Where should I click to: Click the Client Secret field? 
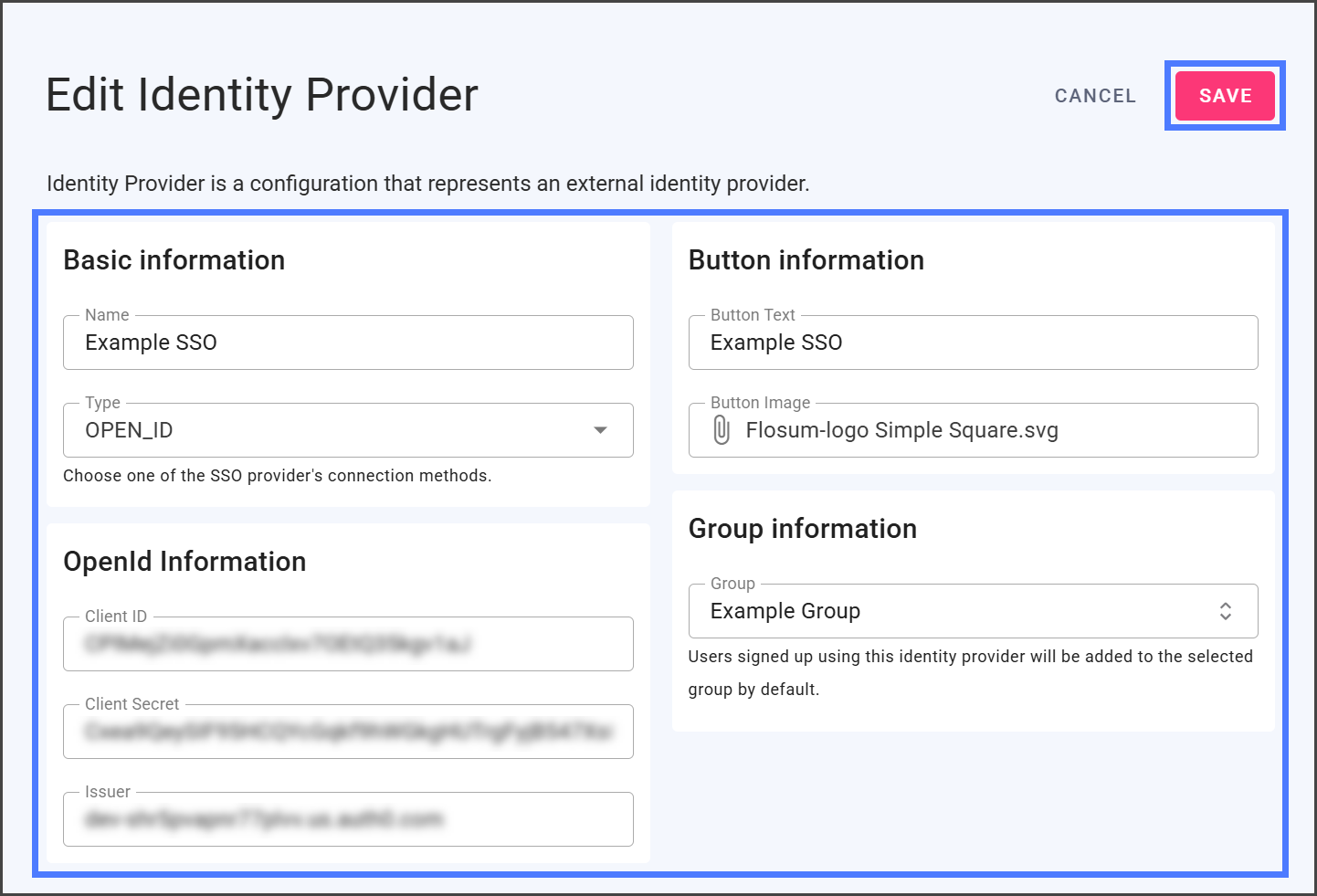coord(347,732)
